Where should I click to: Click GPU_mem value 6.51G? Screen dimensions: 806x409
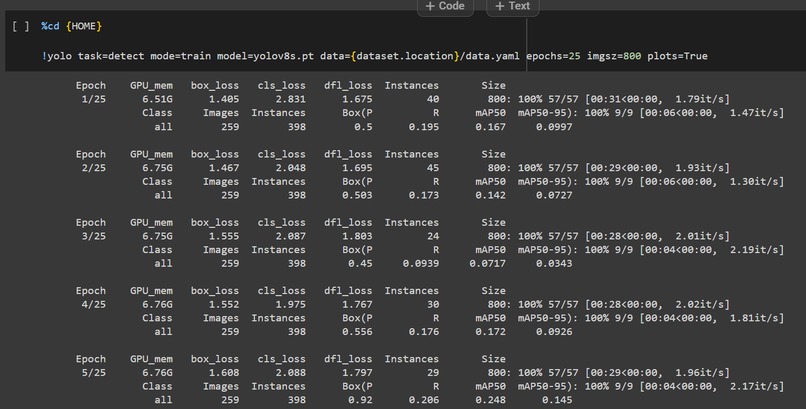point(157,99)
